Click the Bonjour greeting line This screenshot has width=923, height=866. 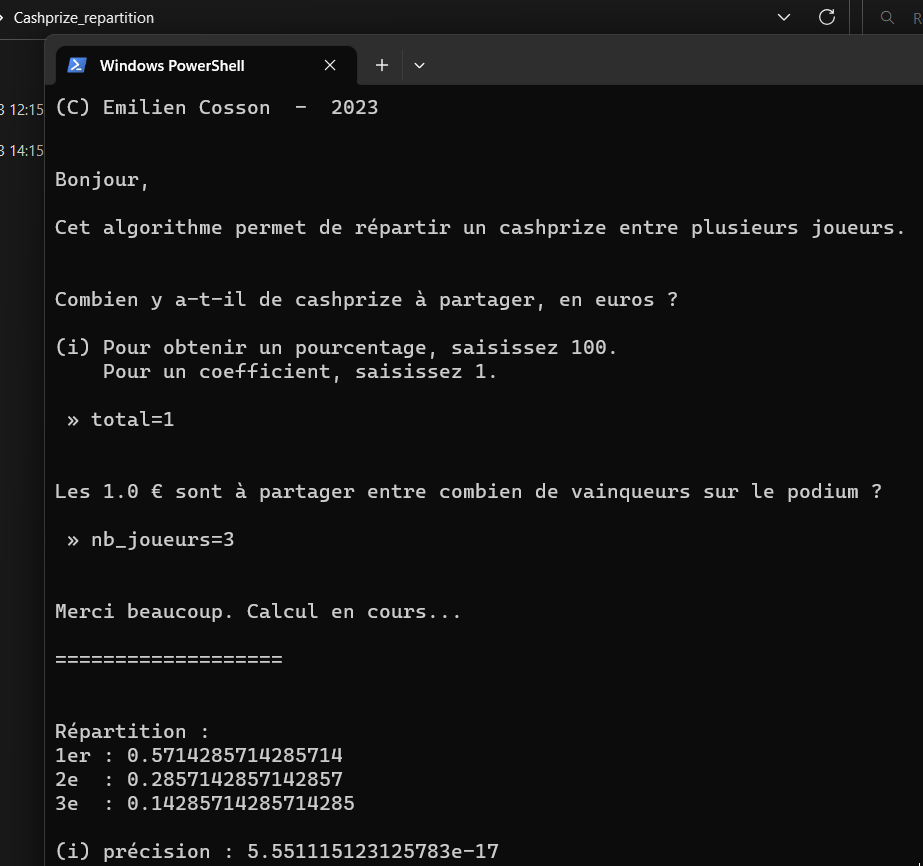100,179
